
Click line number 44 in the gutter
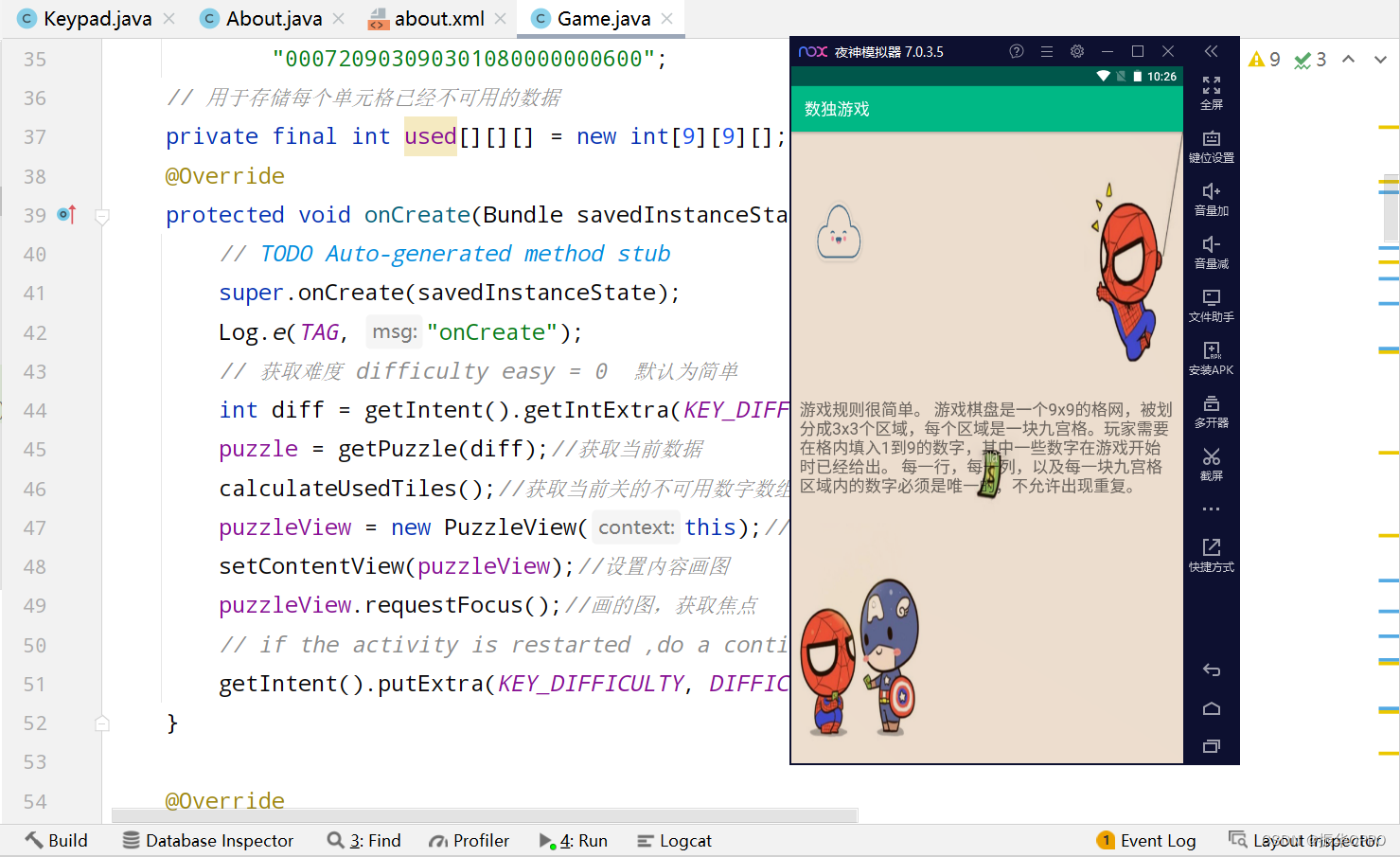pyautogui.click(x=35, y=411)
